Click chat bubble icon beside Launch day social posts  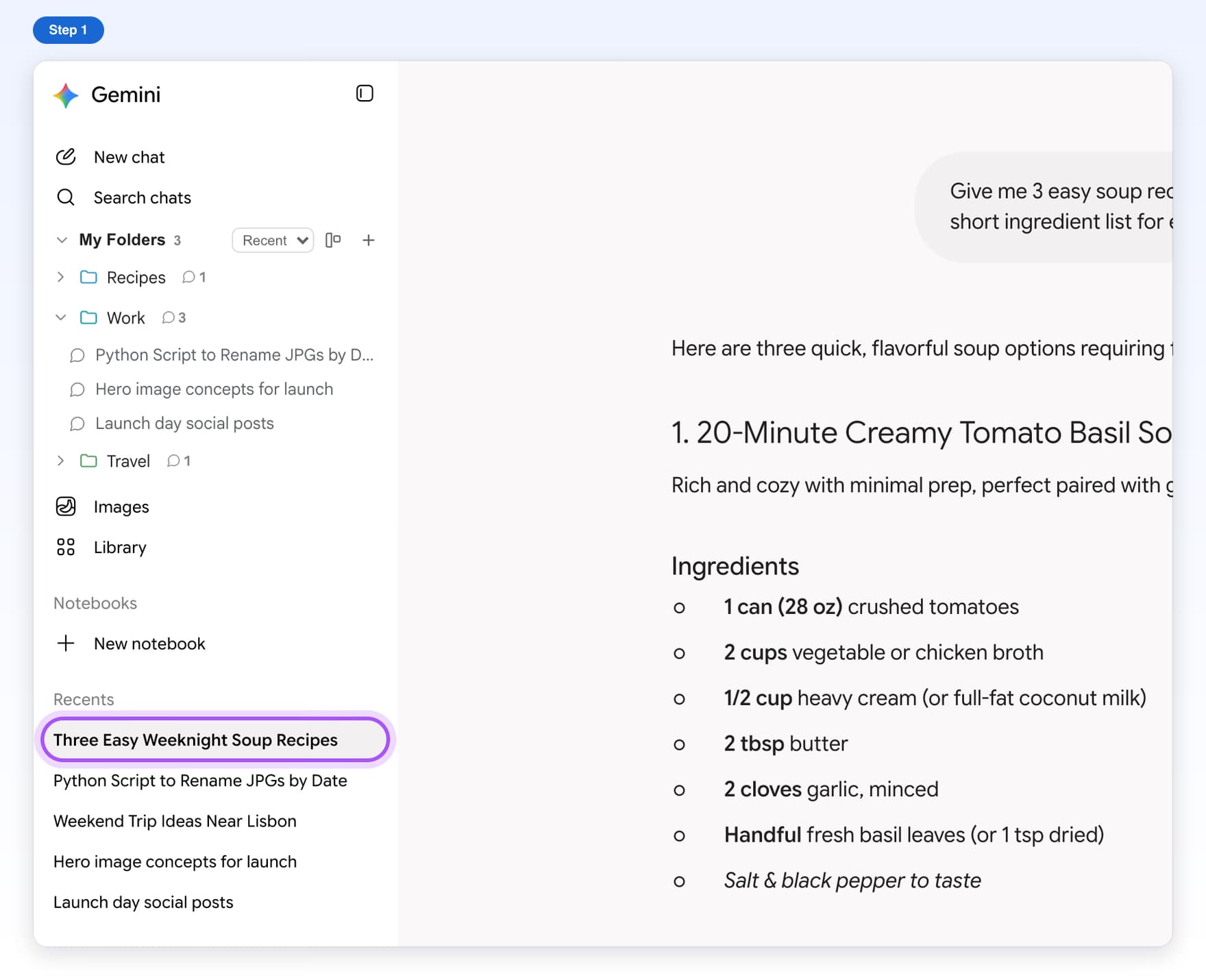click(77, 424)
